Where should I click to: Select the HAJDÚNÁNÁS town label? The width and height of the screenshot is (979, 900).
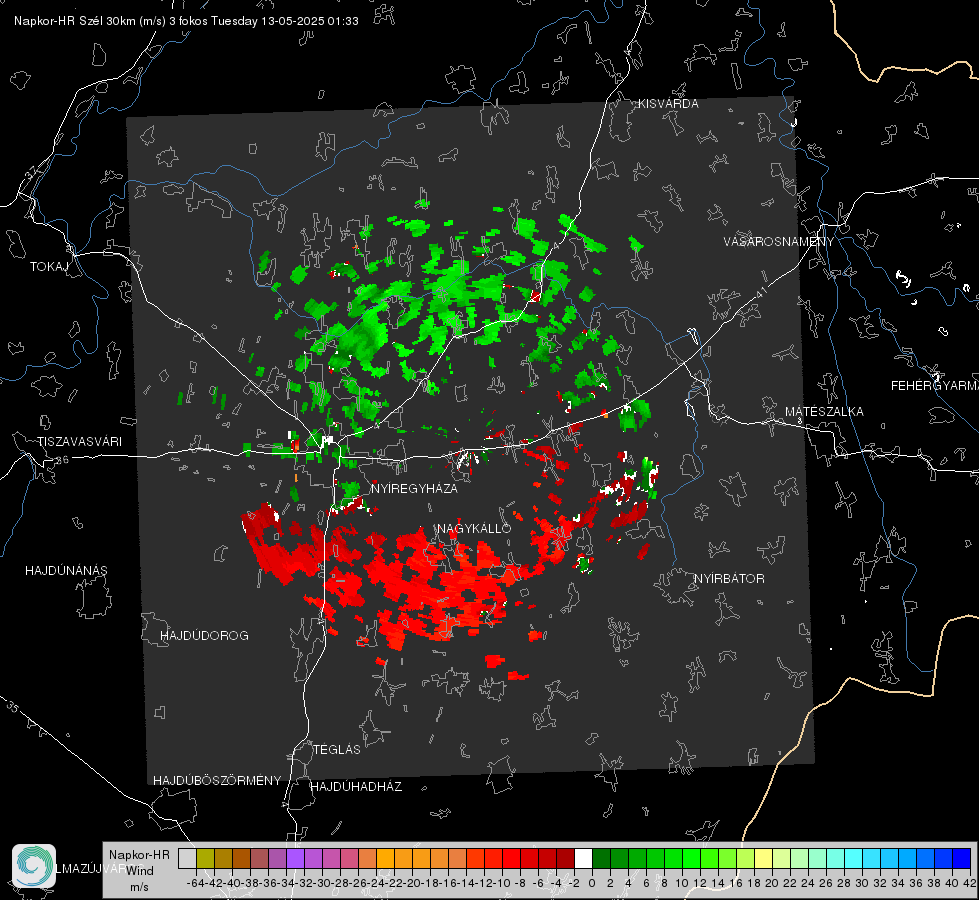[66, 571]
